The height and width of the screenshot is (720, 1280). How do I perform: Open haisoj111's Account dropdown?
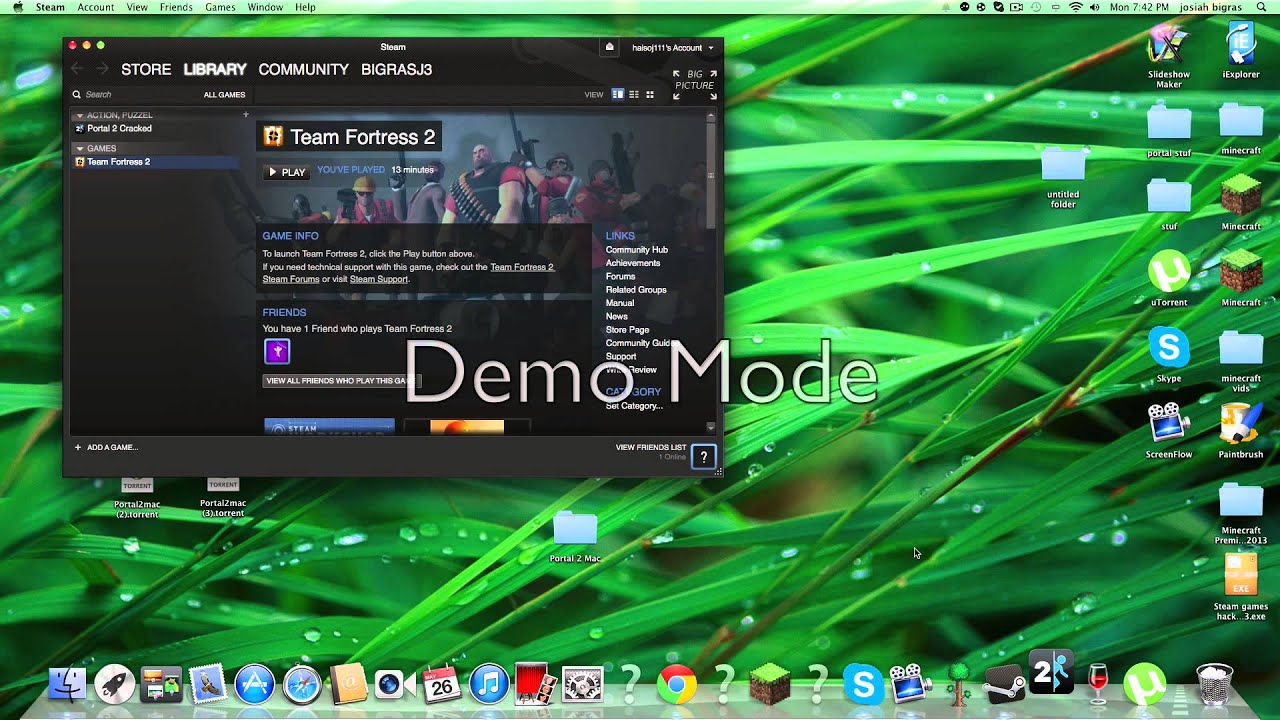tap(672, 47)
